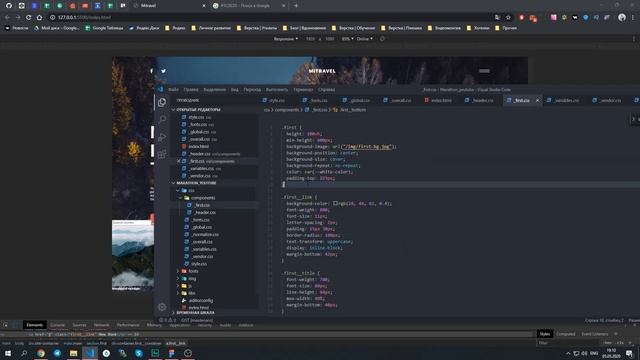
Task: Follow the first-bg.jpg url link in the code
Action: click(x=367, y=147)
